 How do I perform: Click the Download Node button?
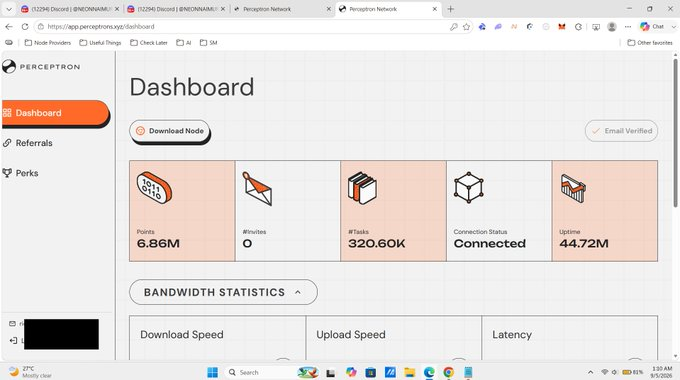[x=170, y=131]
